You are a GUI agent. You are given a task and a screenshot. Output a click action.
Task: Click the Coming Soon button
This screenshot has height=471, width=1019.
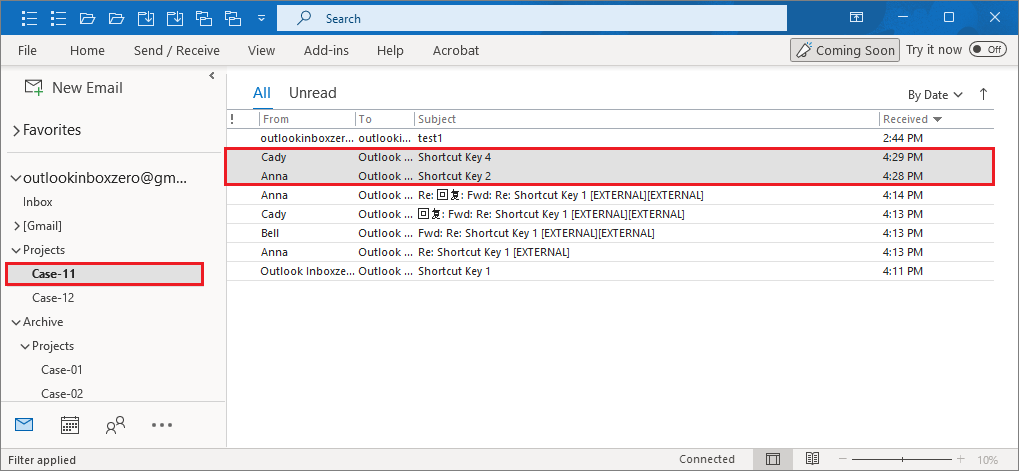coord(843,50)
